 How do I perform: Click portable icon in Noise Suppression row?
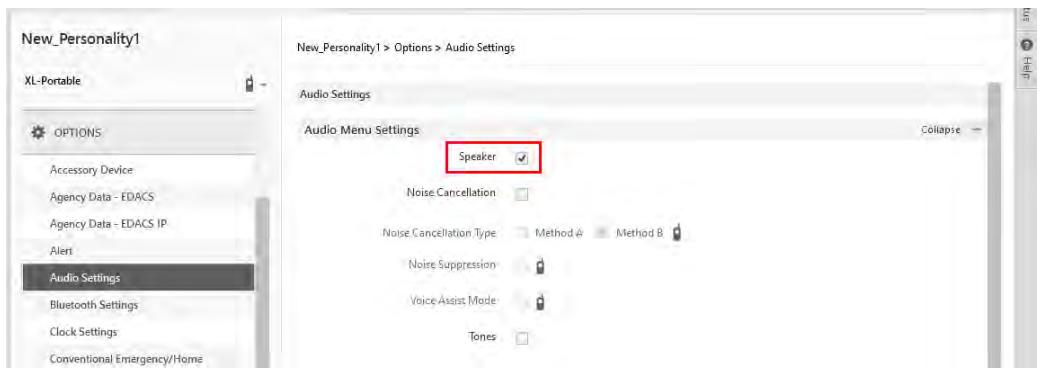(x=540, y=266)
